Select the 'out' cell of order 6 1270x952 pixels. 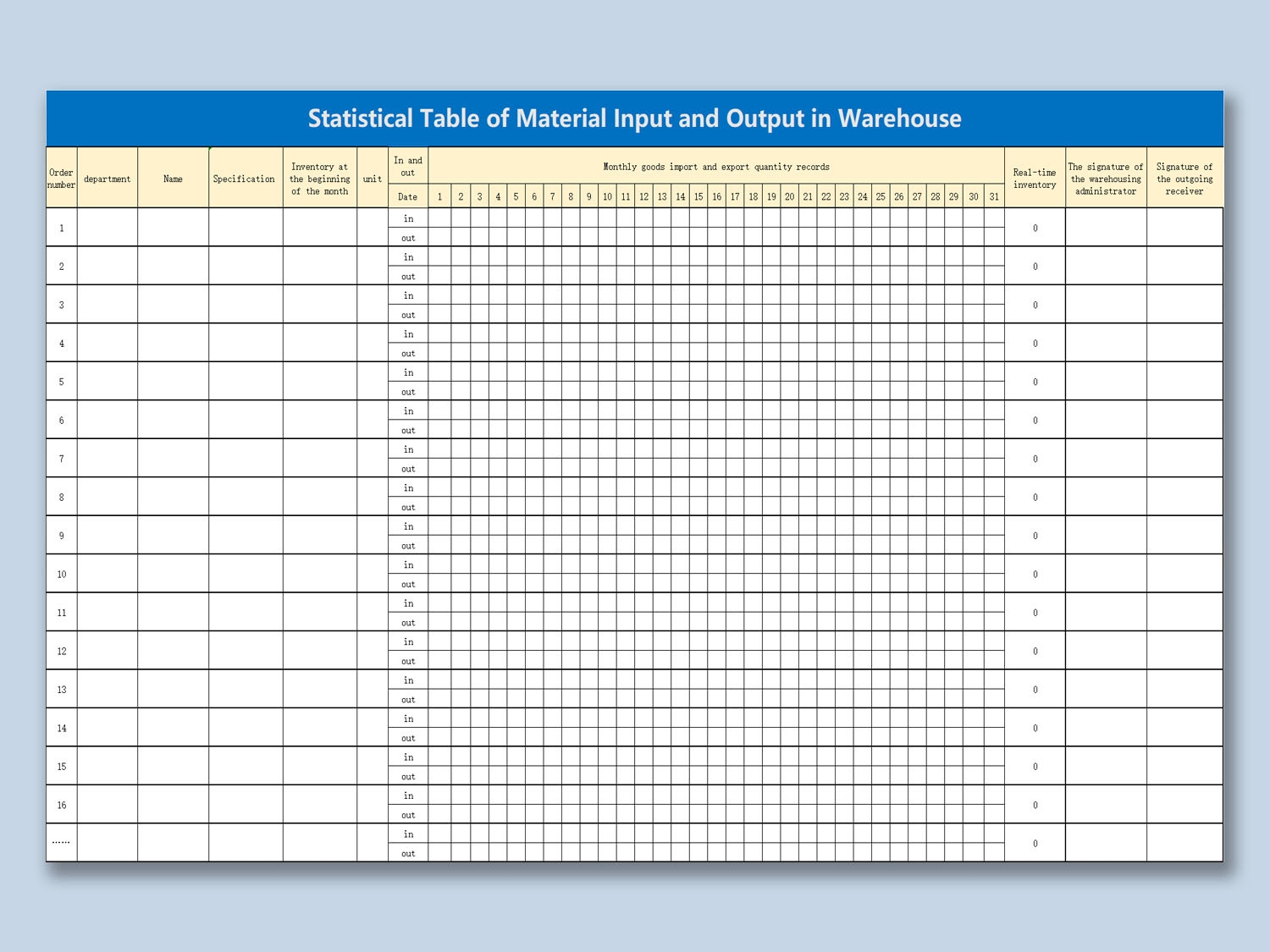click(x=408, y=430)
